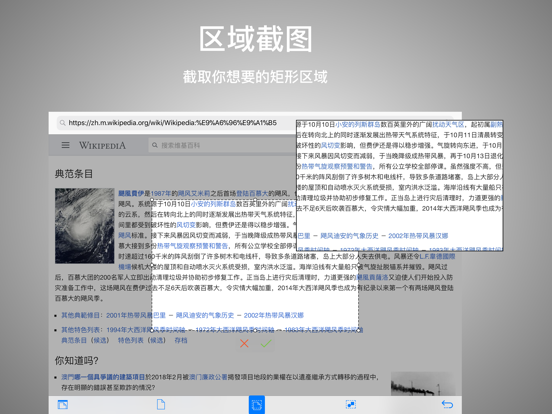Select the full-page capture tool
Viewport: 552px width, 414px height.
(x=161, y=404)
